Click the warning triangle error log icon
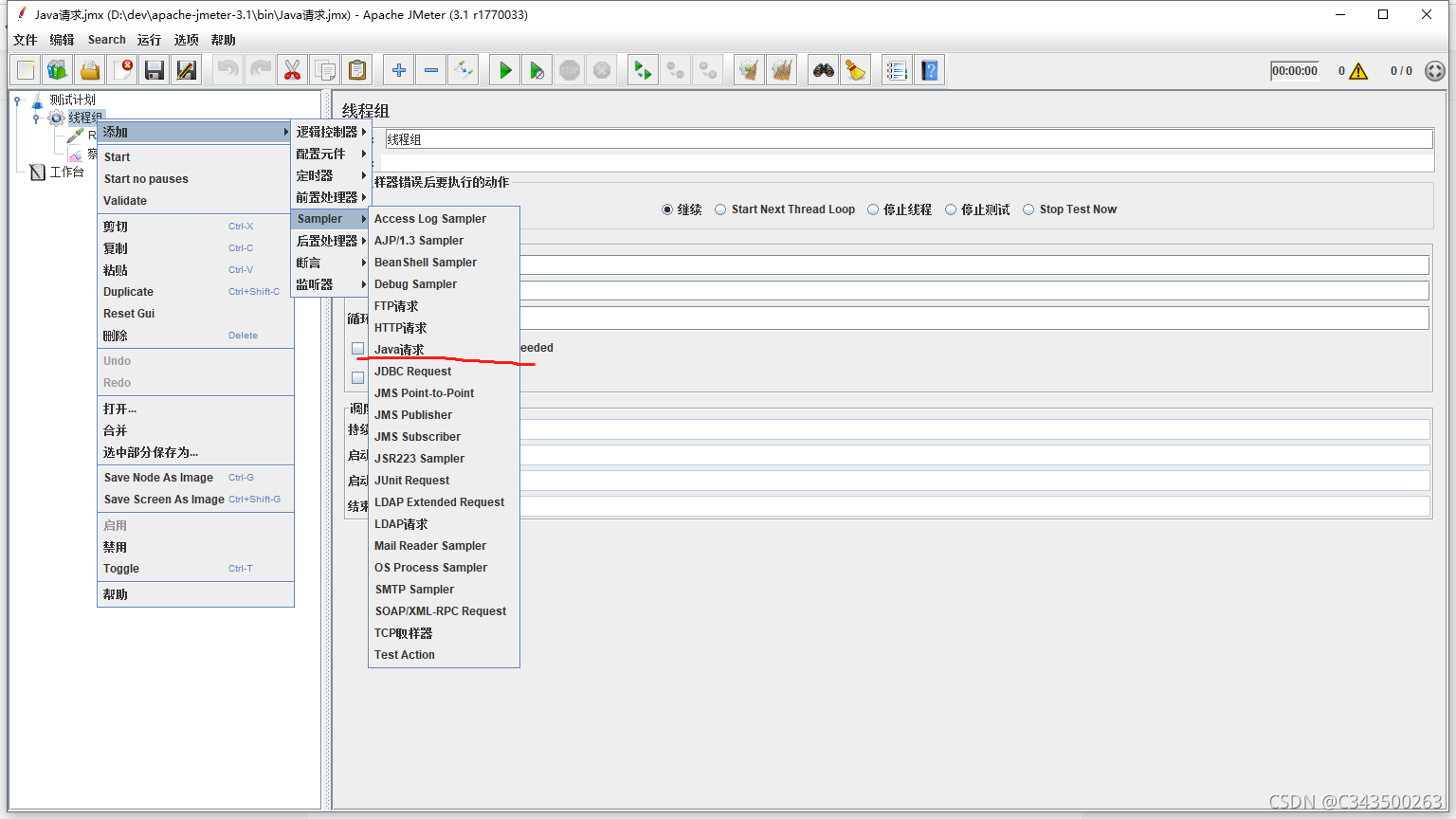The image size is (1456, 819). 1358,71
